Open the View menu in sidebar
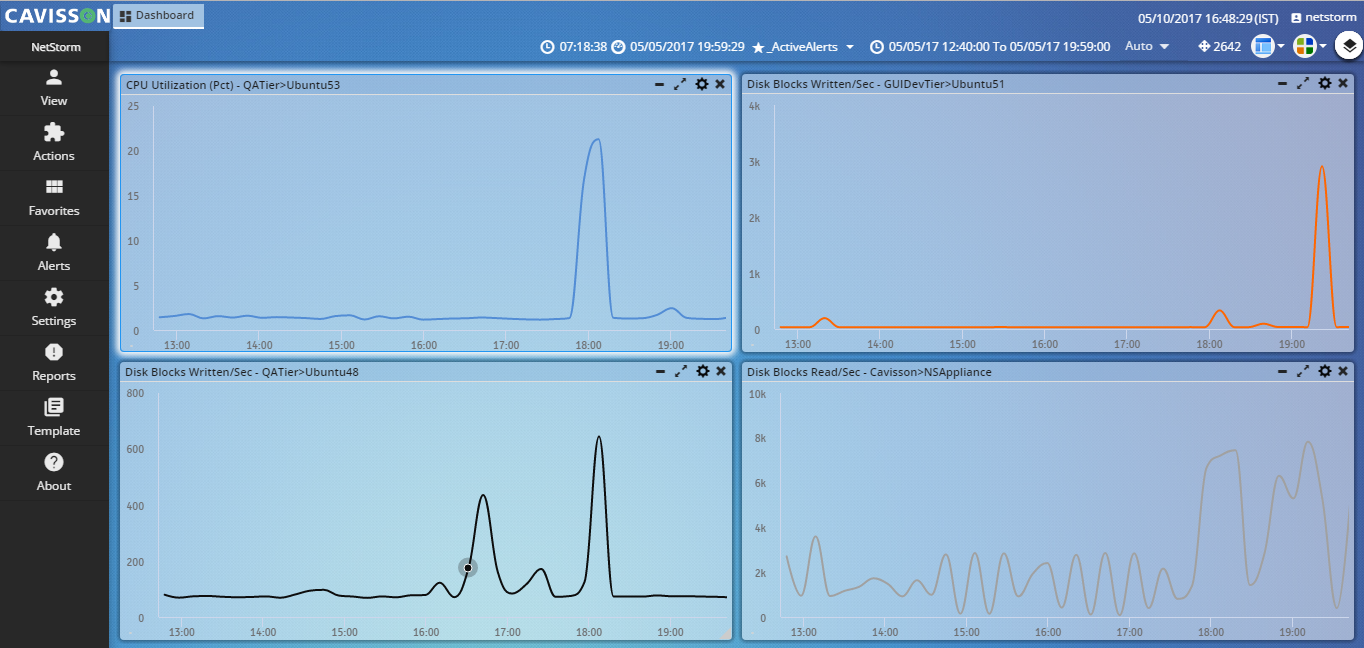This screenshot has width=1364, height=648. tap(54, 88)
